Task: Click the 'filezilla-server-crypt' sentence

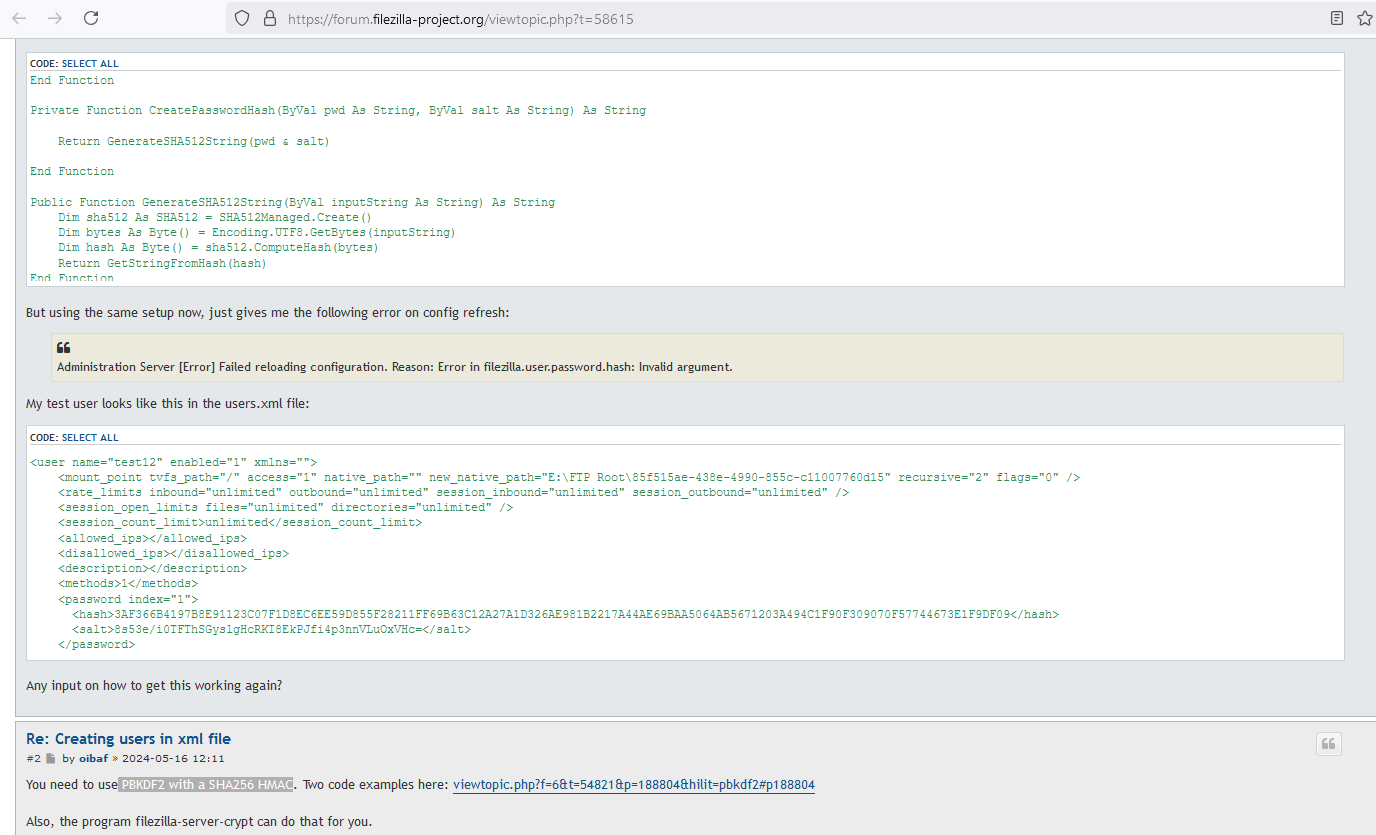Action: tap(200, 822)
